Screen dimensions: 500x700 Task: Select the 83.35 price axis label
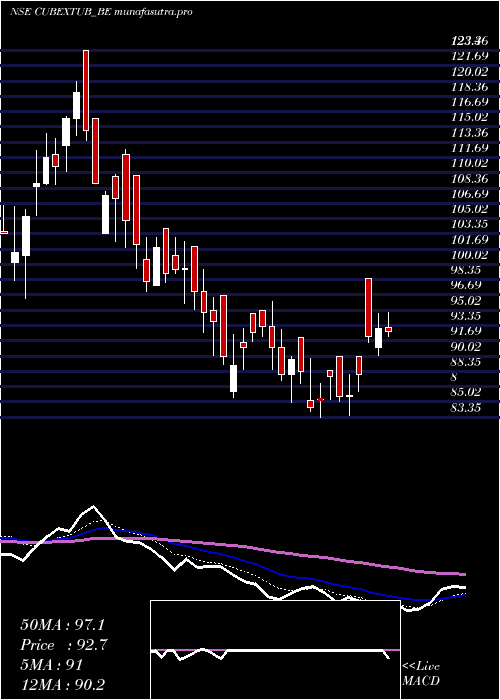tap(466, 408)
